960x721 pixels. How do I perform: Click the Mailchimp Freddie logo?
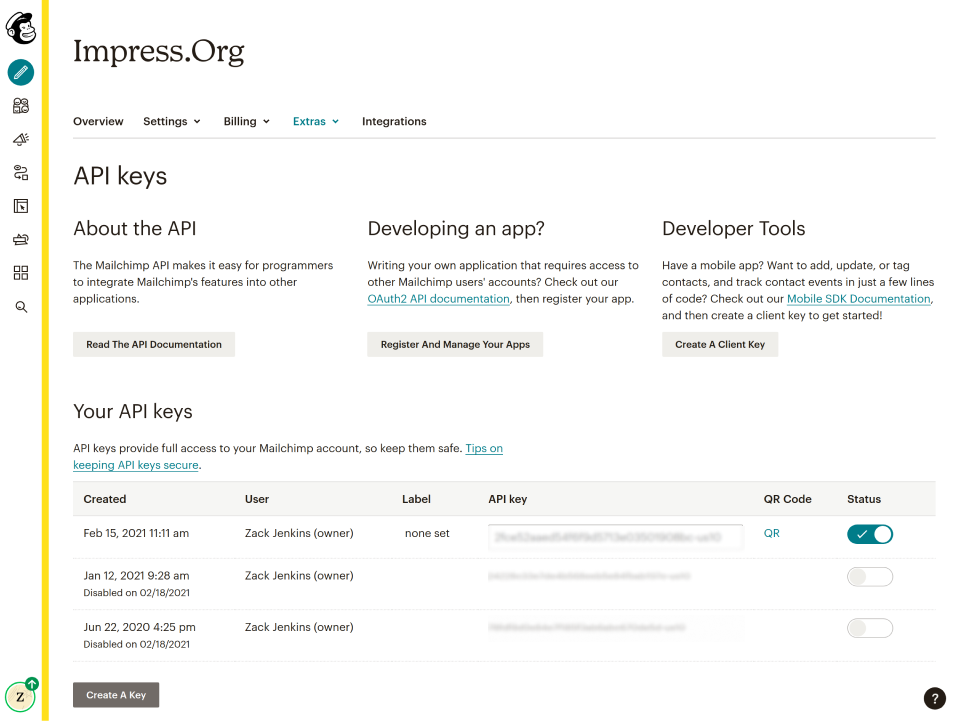[x=21, y=28]
